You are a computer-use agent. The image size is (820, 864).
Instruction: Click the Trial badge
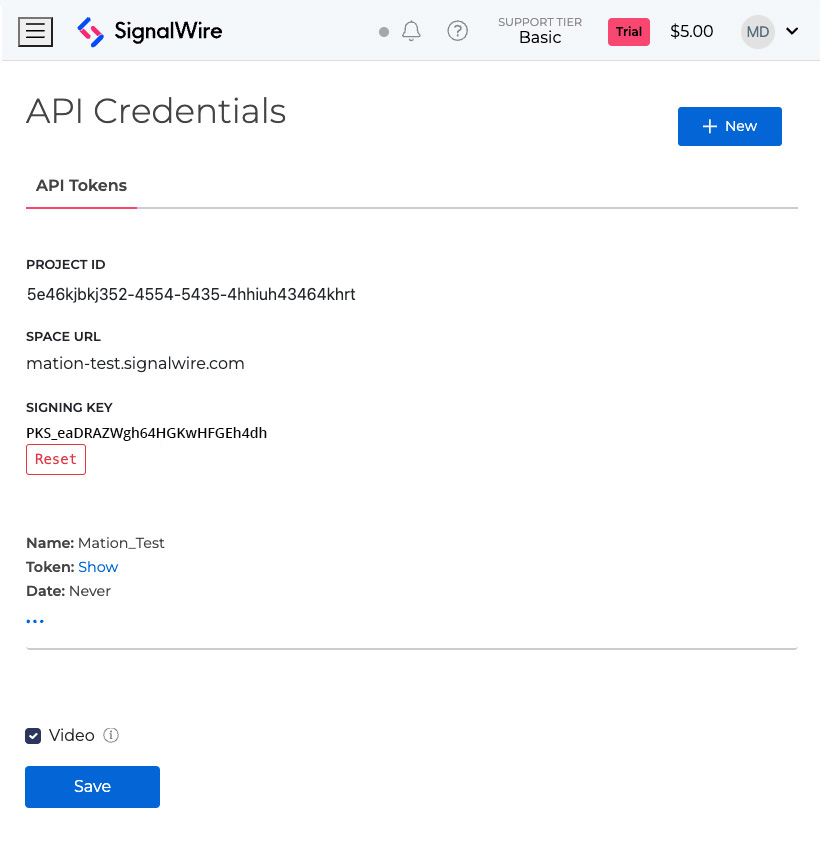(629, 32)
